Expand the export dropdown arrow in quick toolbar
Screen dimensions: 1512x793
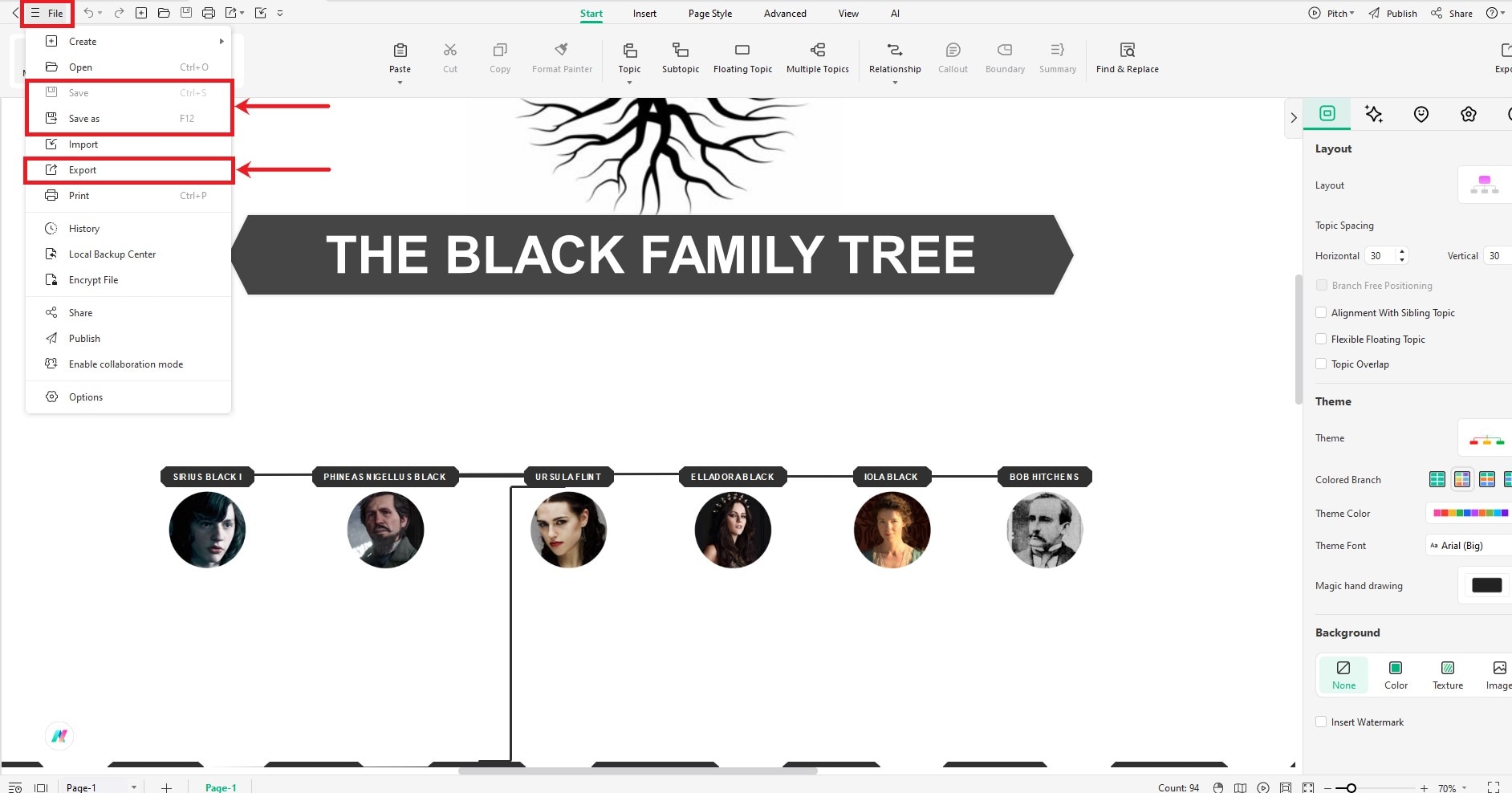tap(242, 13)
